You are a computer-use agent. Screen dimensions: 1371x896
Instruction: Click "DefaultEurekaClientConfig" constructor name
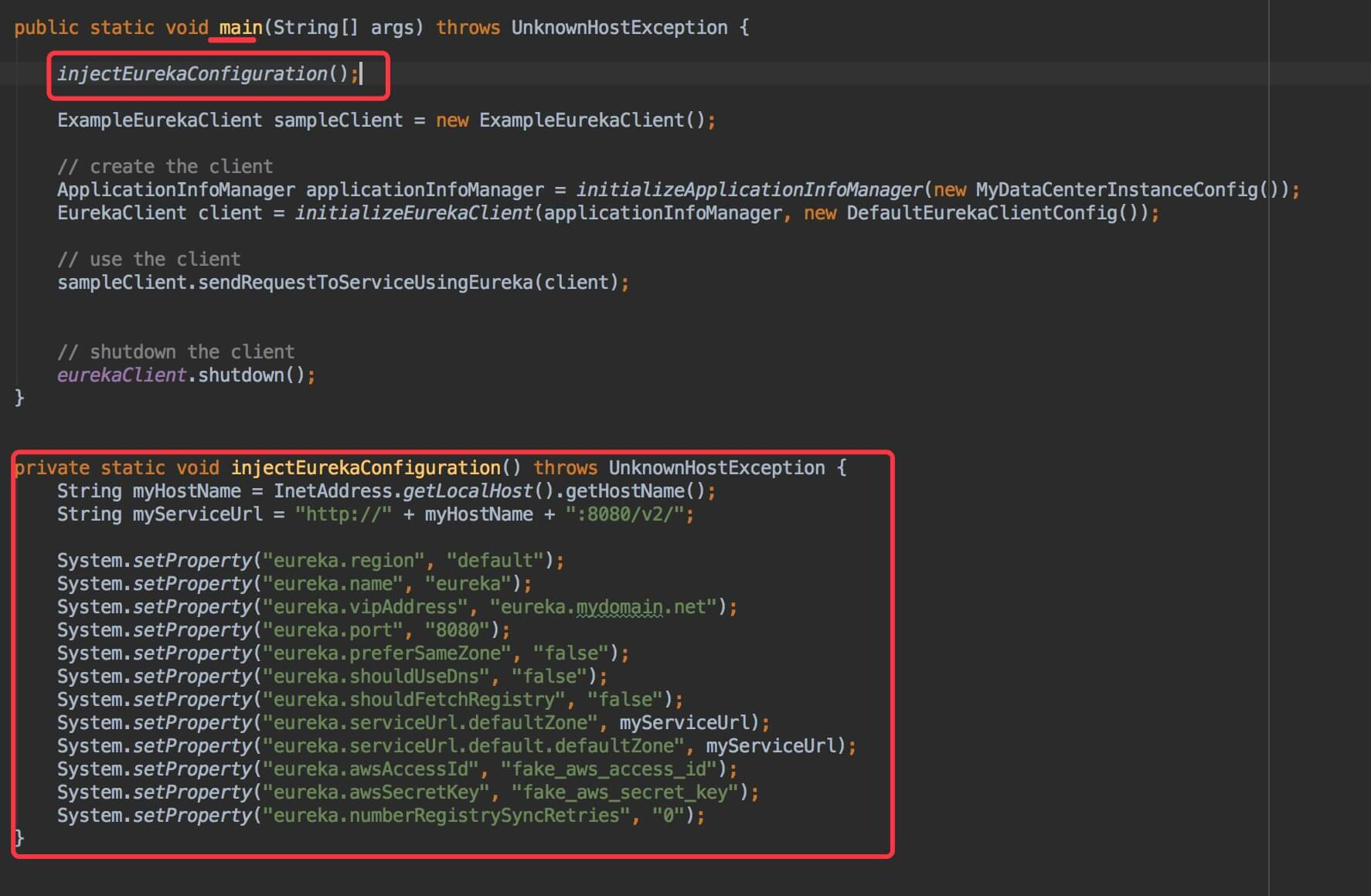(981, 213)
